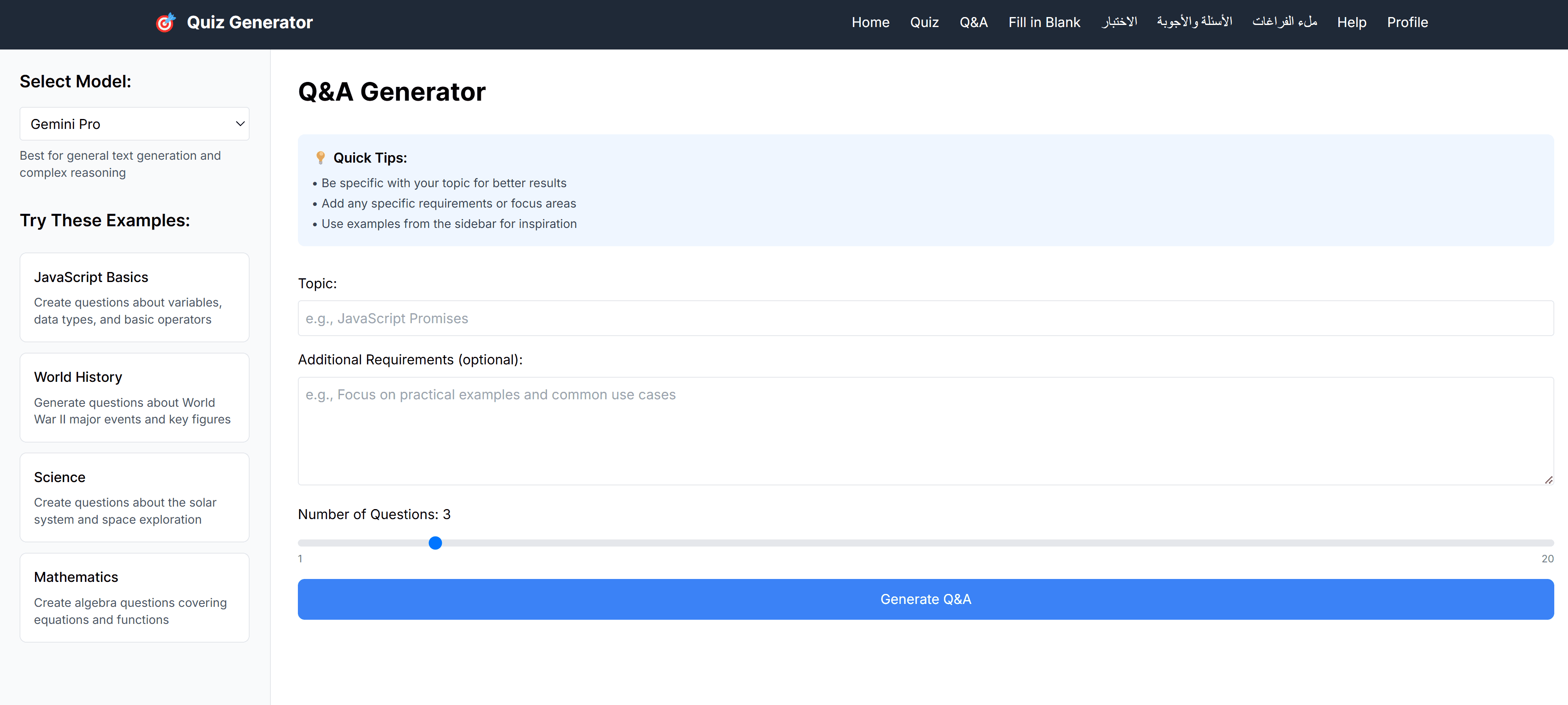
Task: Go to the Profile section
Action: click(x=1407, y=22)
